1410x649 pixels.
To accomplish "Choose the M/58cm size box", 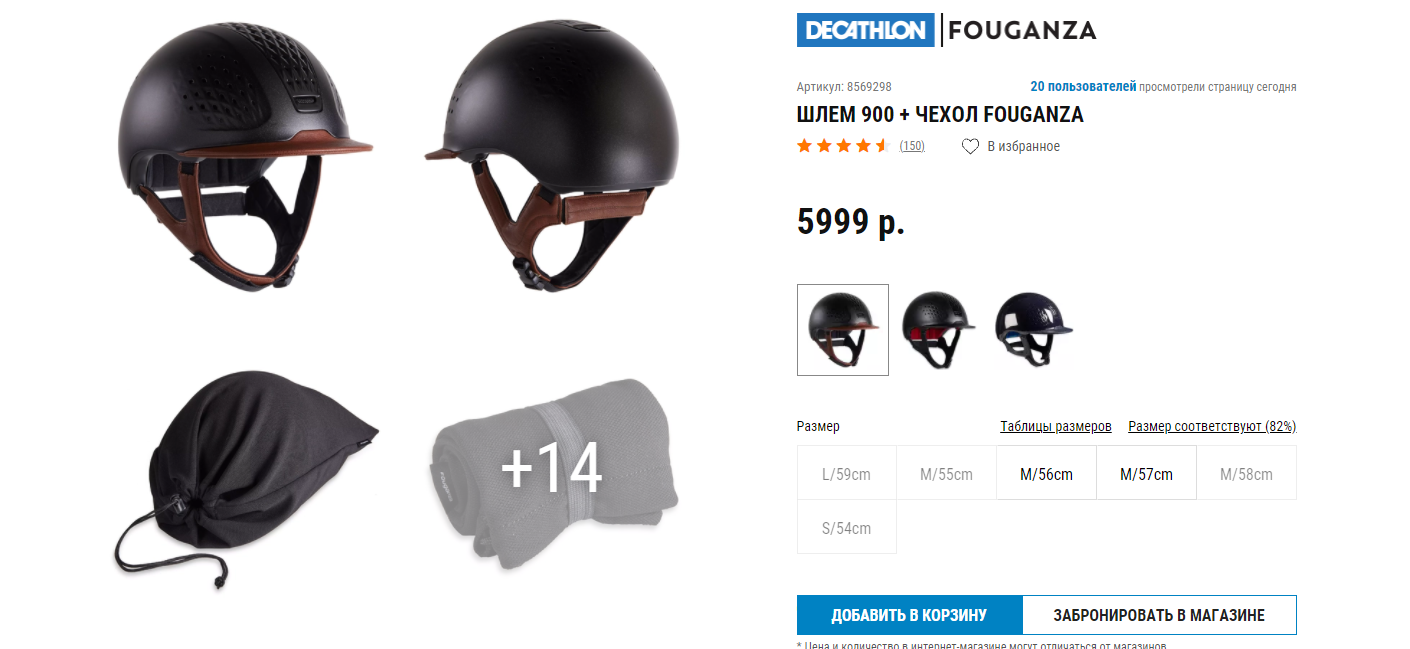I will 1246,473.
